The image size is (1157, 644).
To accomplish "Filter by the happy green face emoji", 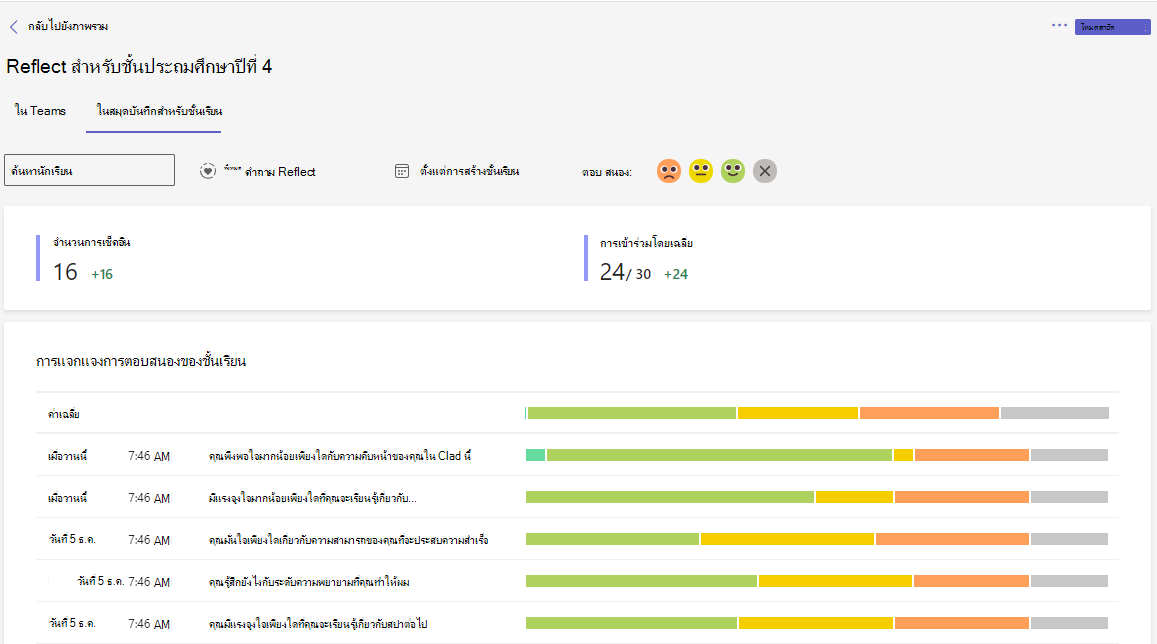I will click(733, 171).
